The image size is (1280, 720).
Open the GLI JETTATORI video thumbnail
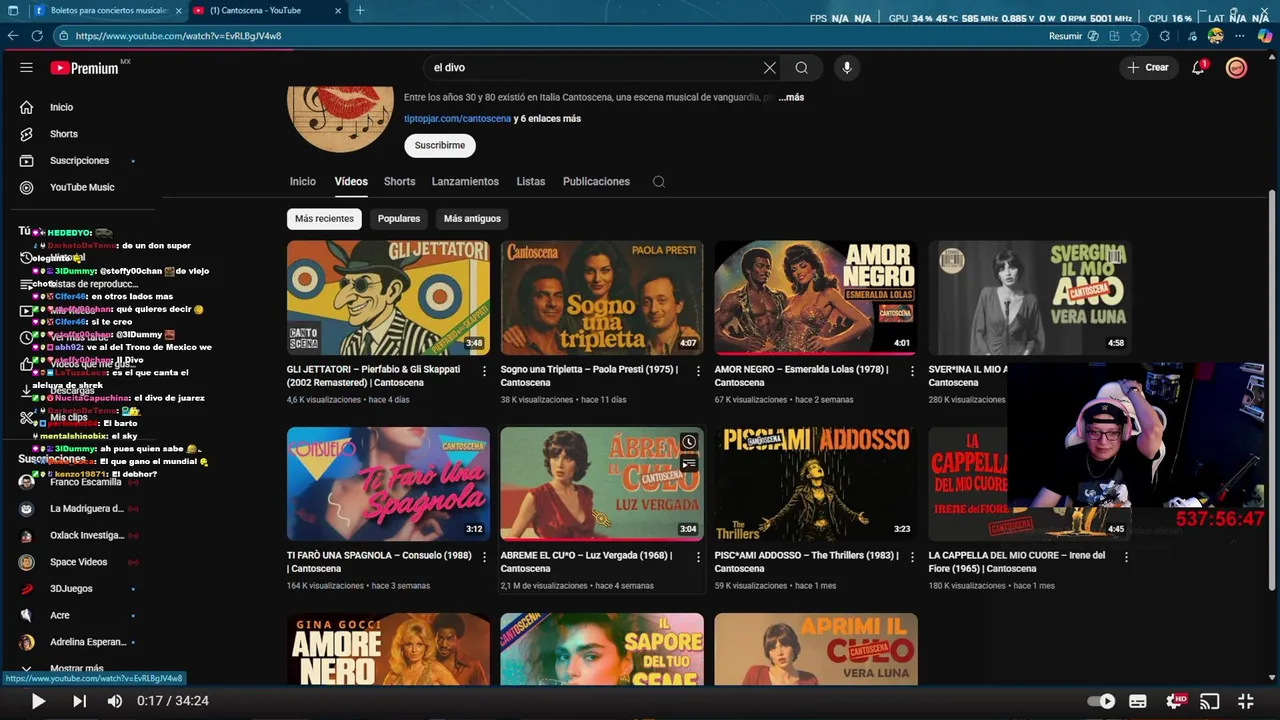point(388,297)
